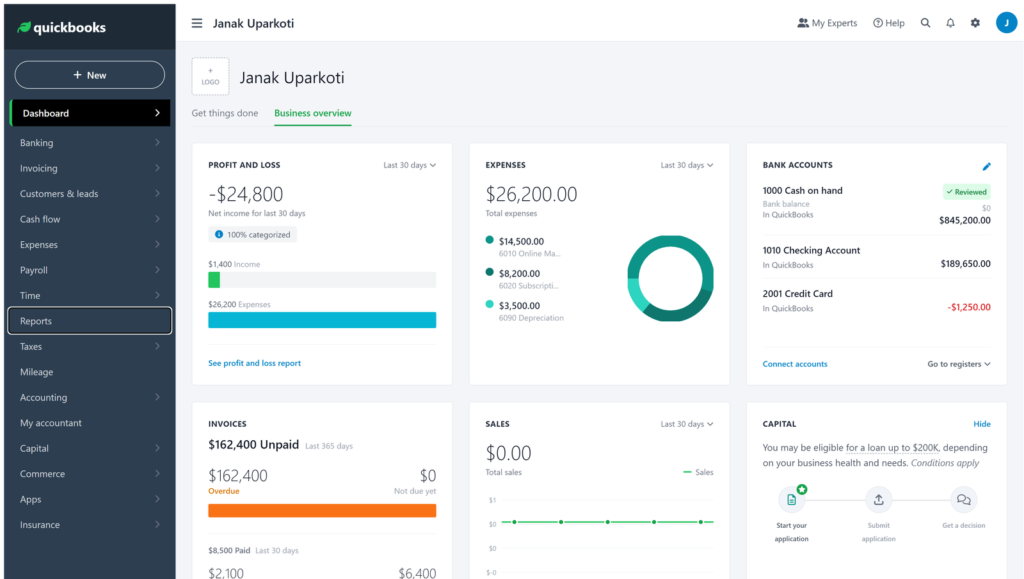The width and height of the screenshot is (1024, 579).
Task: Expand the Accounting sidebar chevron
Action: [157, 397]
